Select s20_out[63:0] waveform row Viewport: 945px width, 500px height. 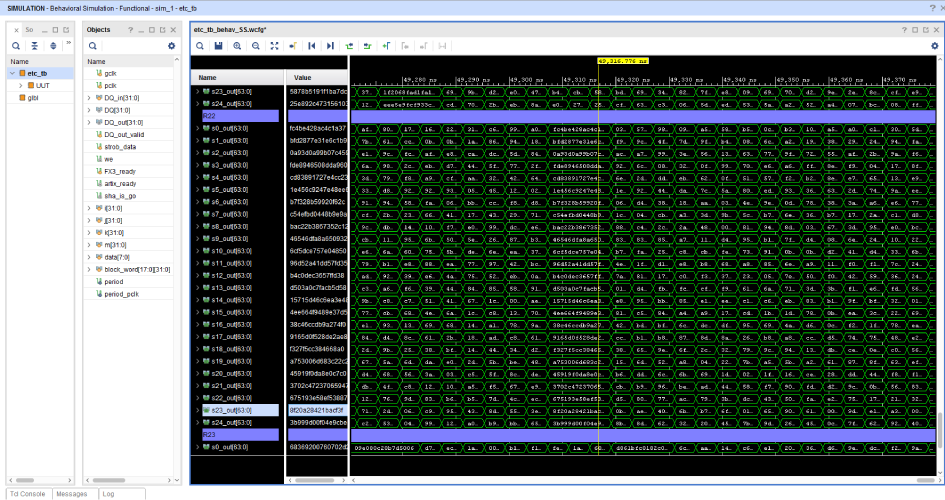click(231, 373)
